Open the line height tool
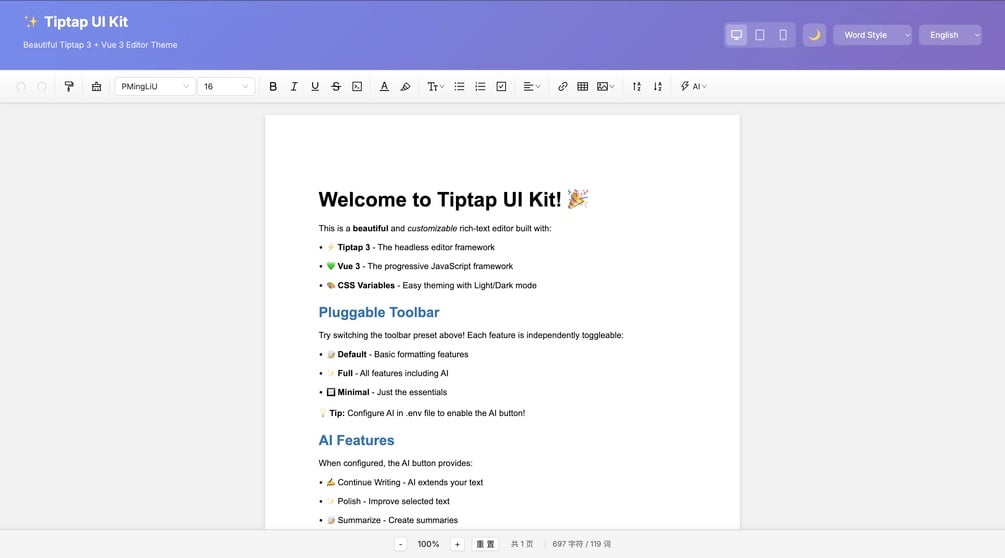Viewport: 1005px width, 558px height. (x=636, y=86)
